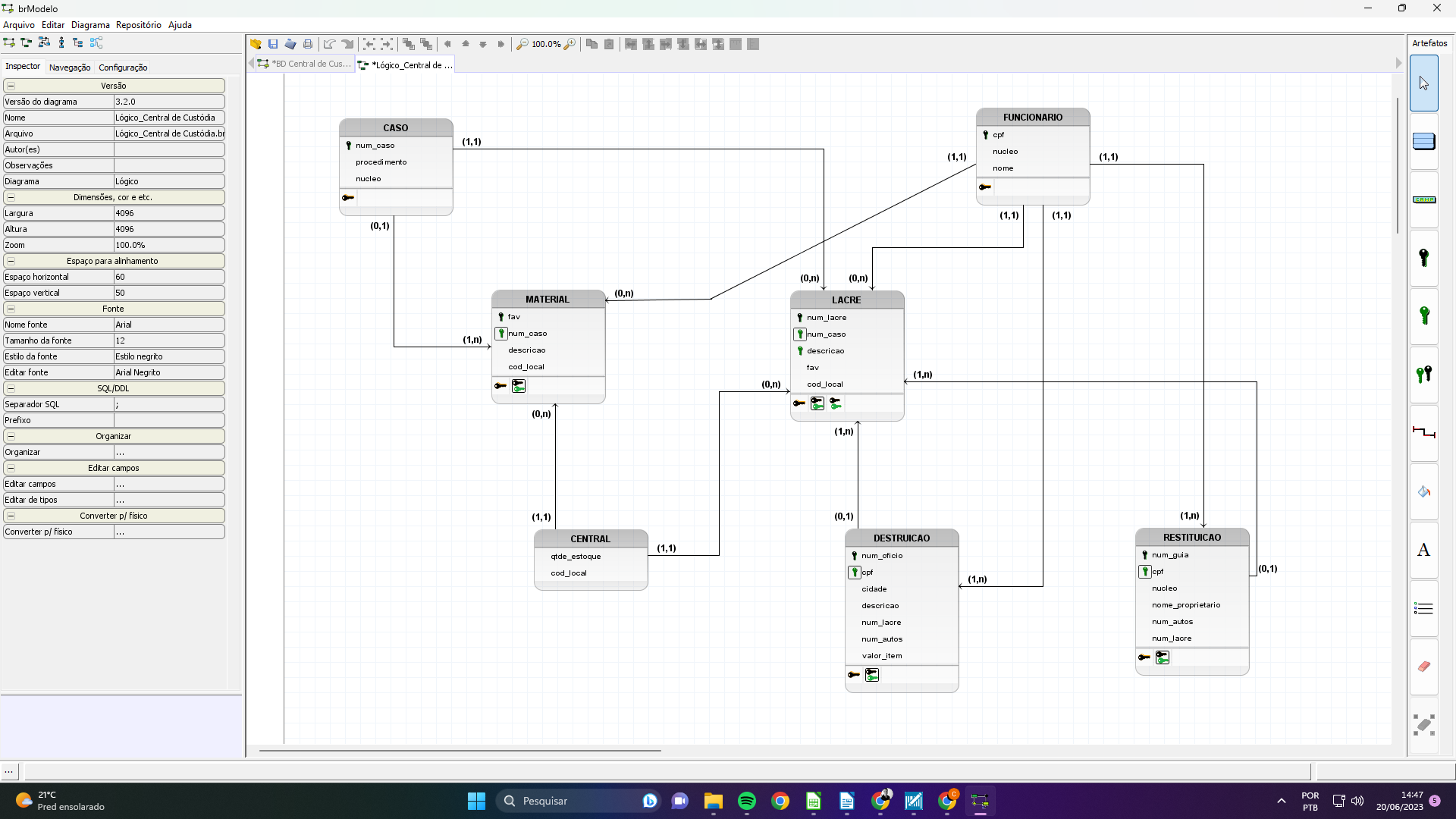Open the Arquivo menu
This screenshot has width=1456, height=819.
point(18,25)
